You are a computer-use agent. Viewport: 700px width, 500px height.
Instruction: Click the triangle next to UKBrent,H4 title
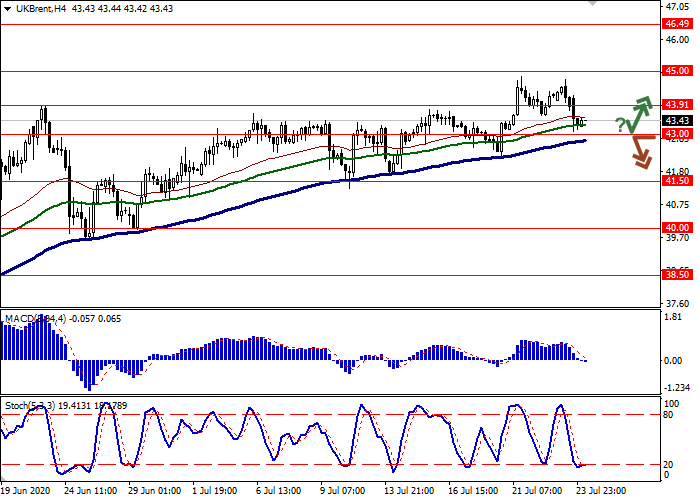click(8, 9)
